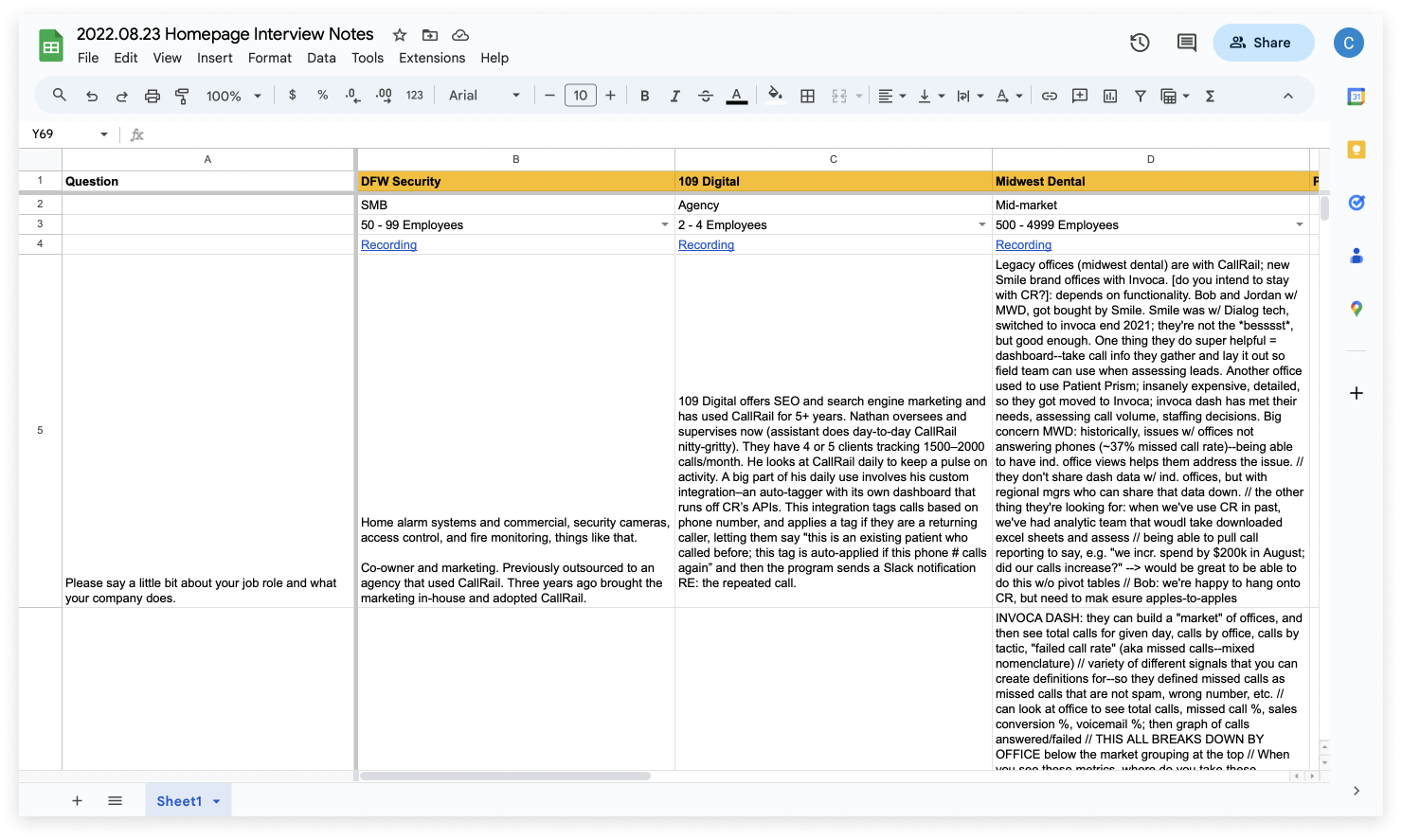Toggle strikethrough formatting

[706, 96]
